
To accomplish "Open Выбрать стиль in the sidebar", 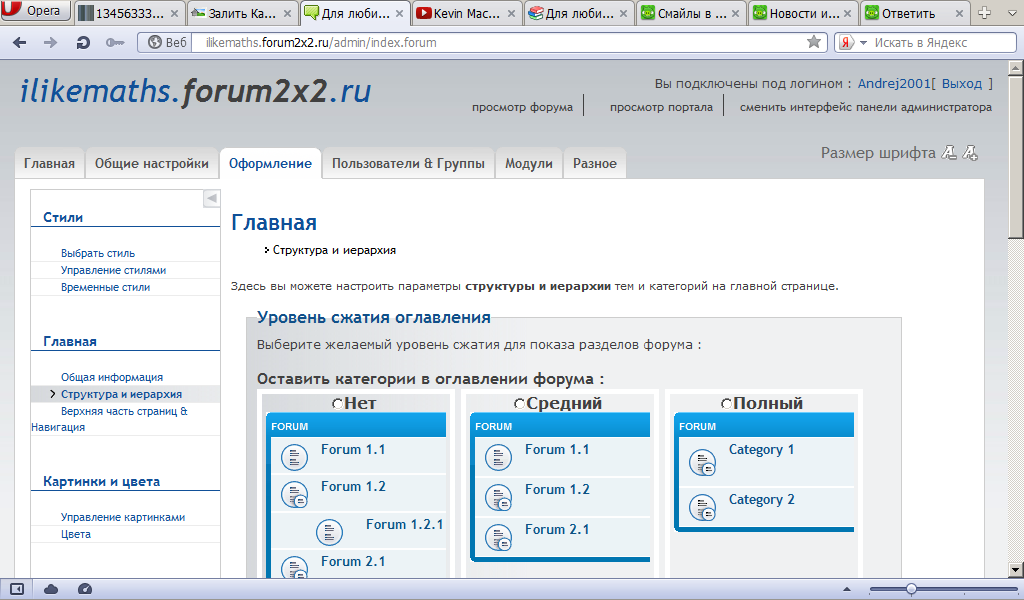I will pos(98,253).
